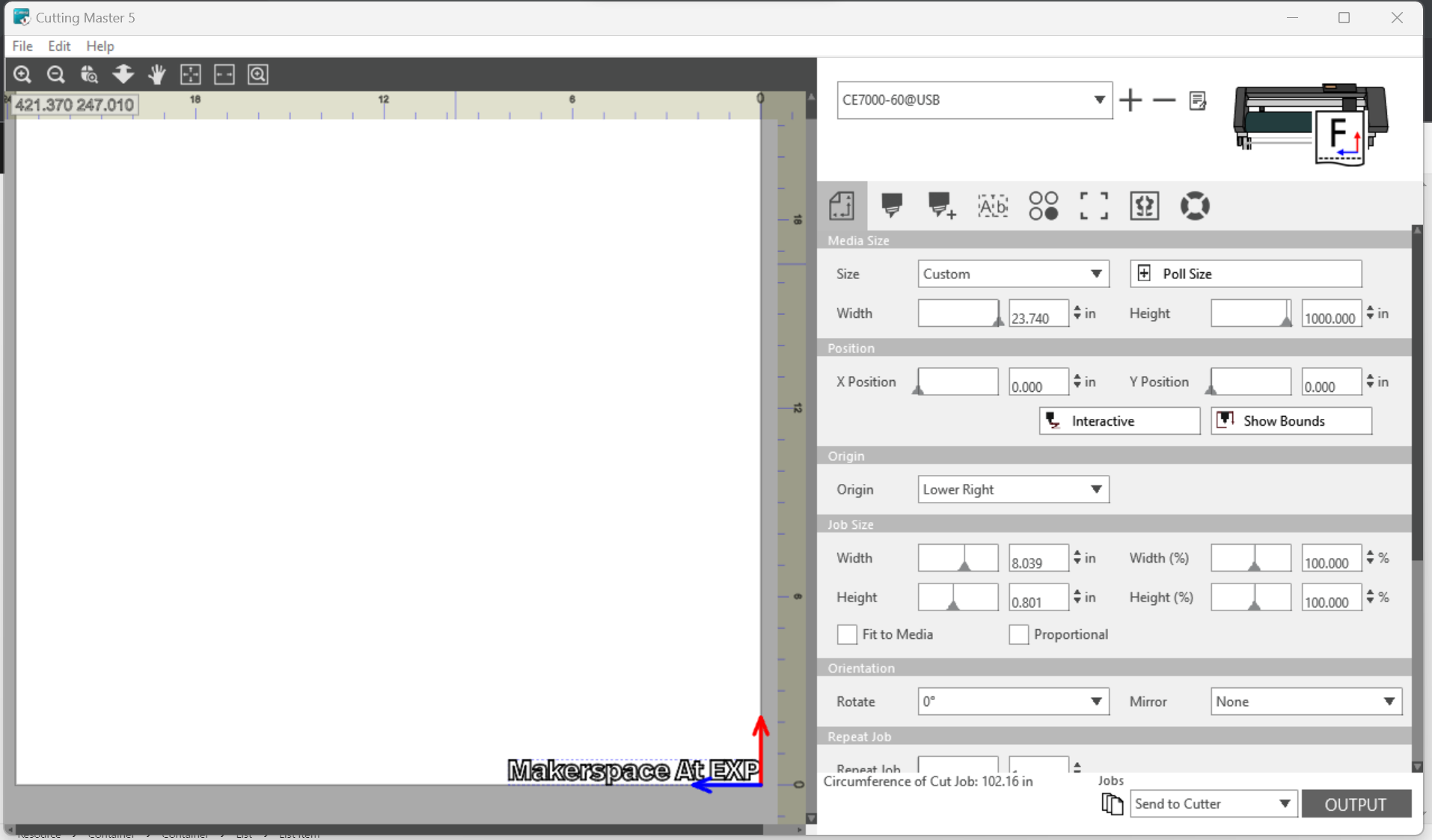
Task: Open the File menu
Action: (x=22, y=46)
